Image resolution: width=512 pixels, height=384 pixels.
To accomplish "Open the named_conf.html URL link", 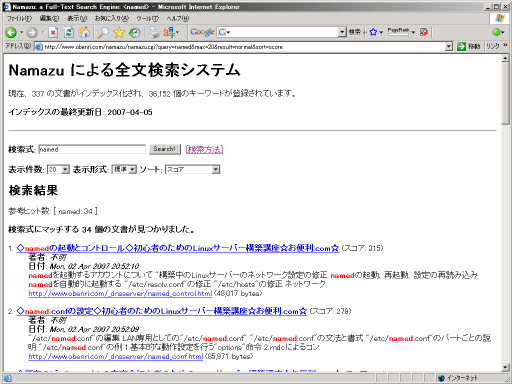I will pyautogui.click(x=116, y=357).
